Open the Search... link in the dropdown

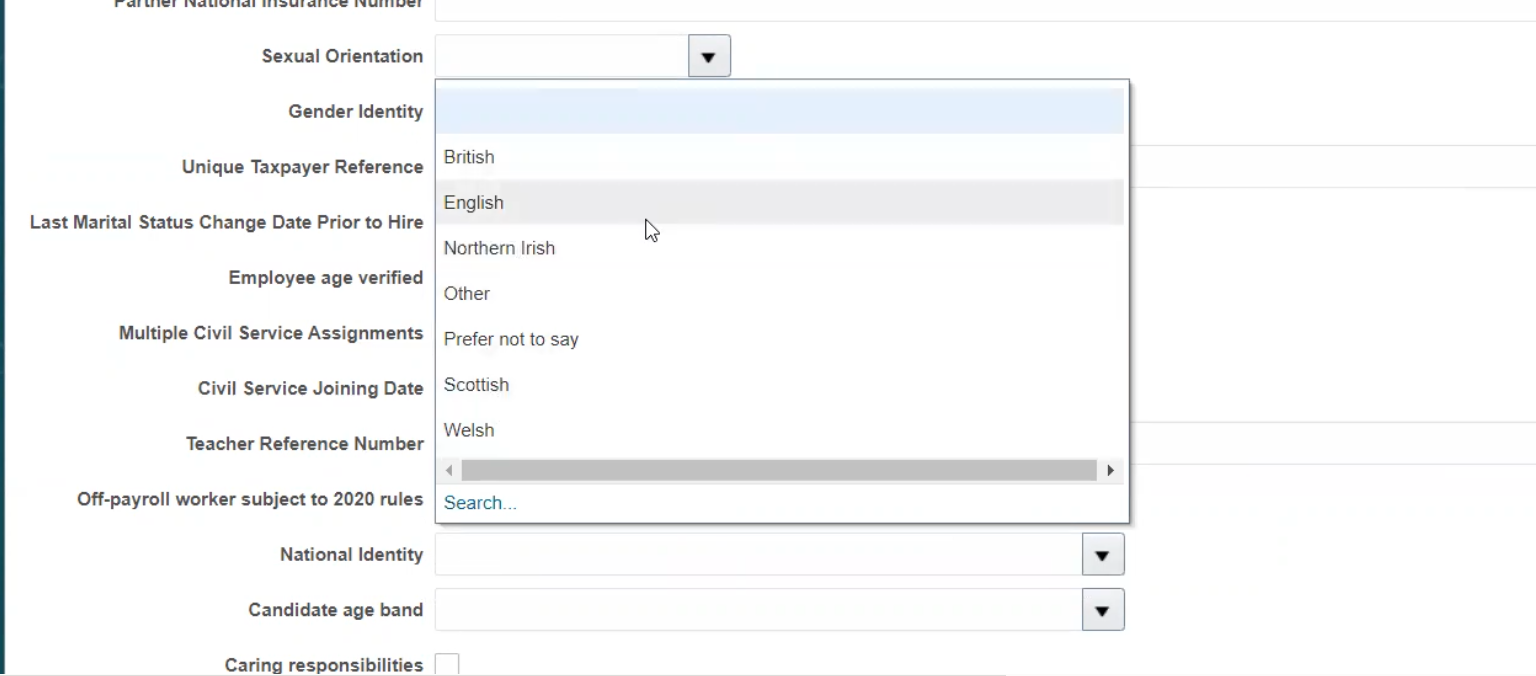(x=480, y=503)
